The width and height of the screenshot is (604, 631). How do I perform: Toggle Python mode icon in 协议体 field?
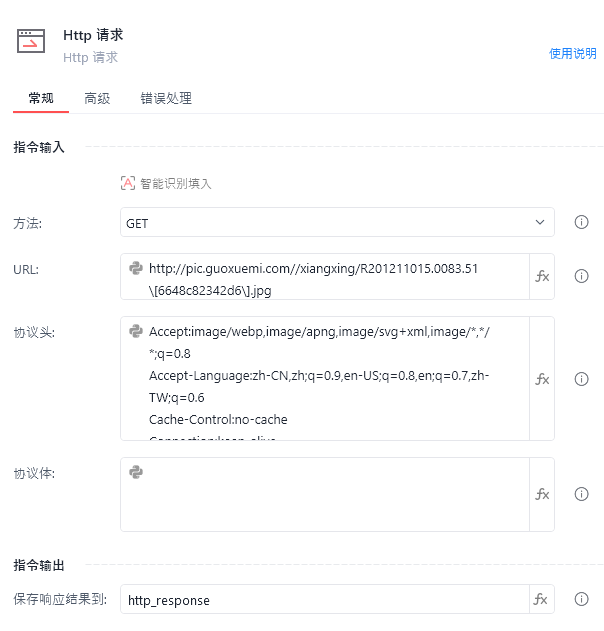point(136,472)
